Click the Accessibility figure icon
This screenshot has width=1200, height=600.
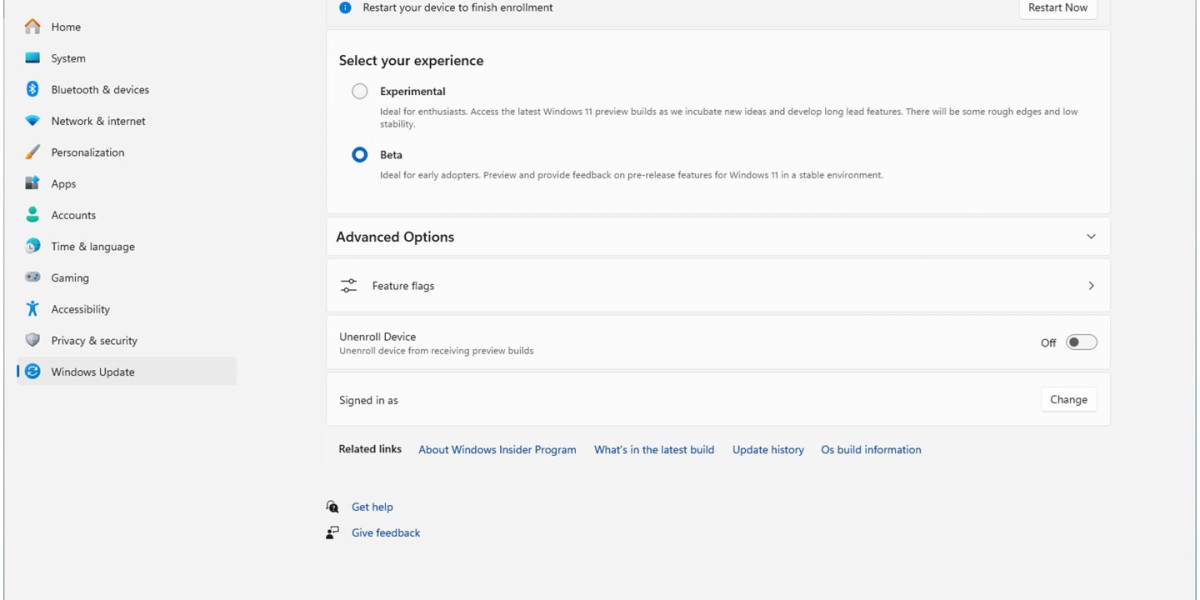pos(33,309)
